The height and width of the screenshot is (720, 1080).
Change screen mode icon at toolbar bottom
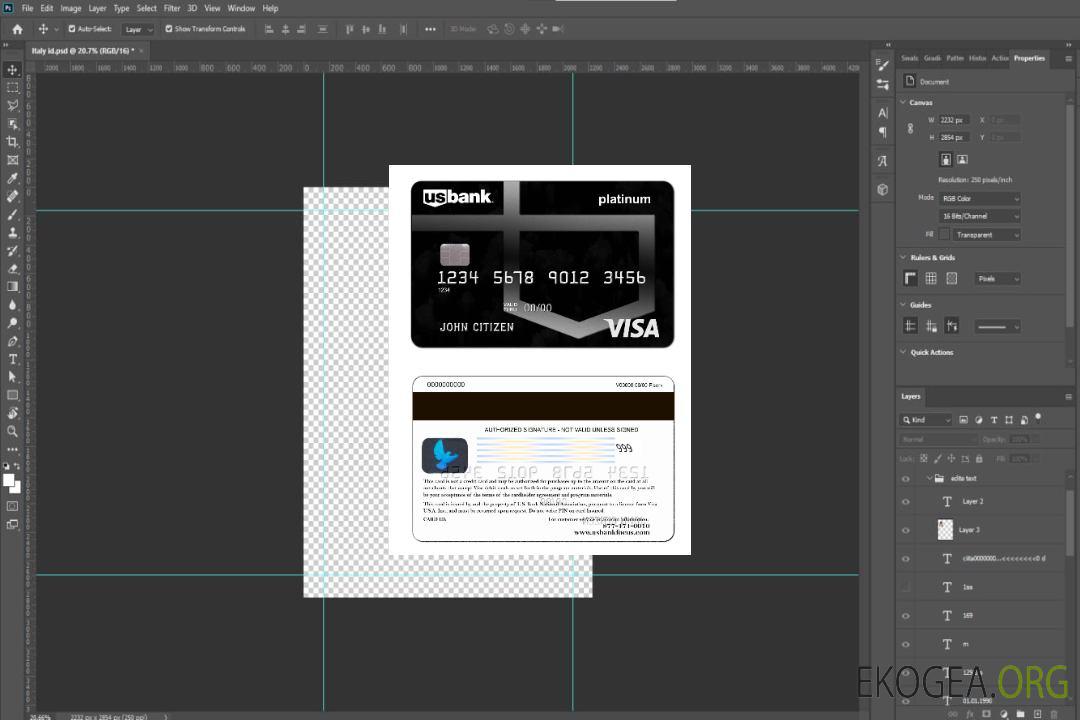click(x=12, y=524)
